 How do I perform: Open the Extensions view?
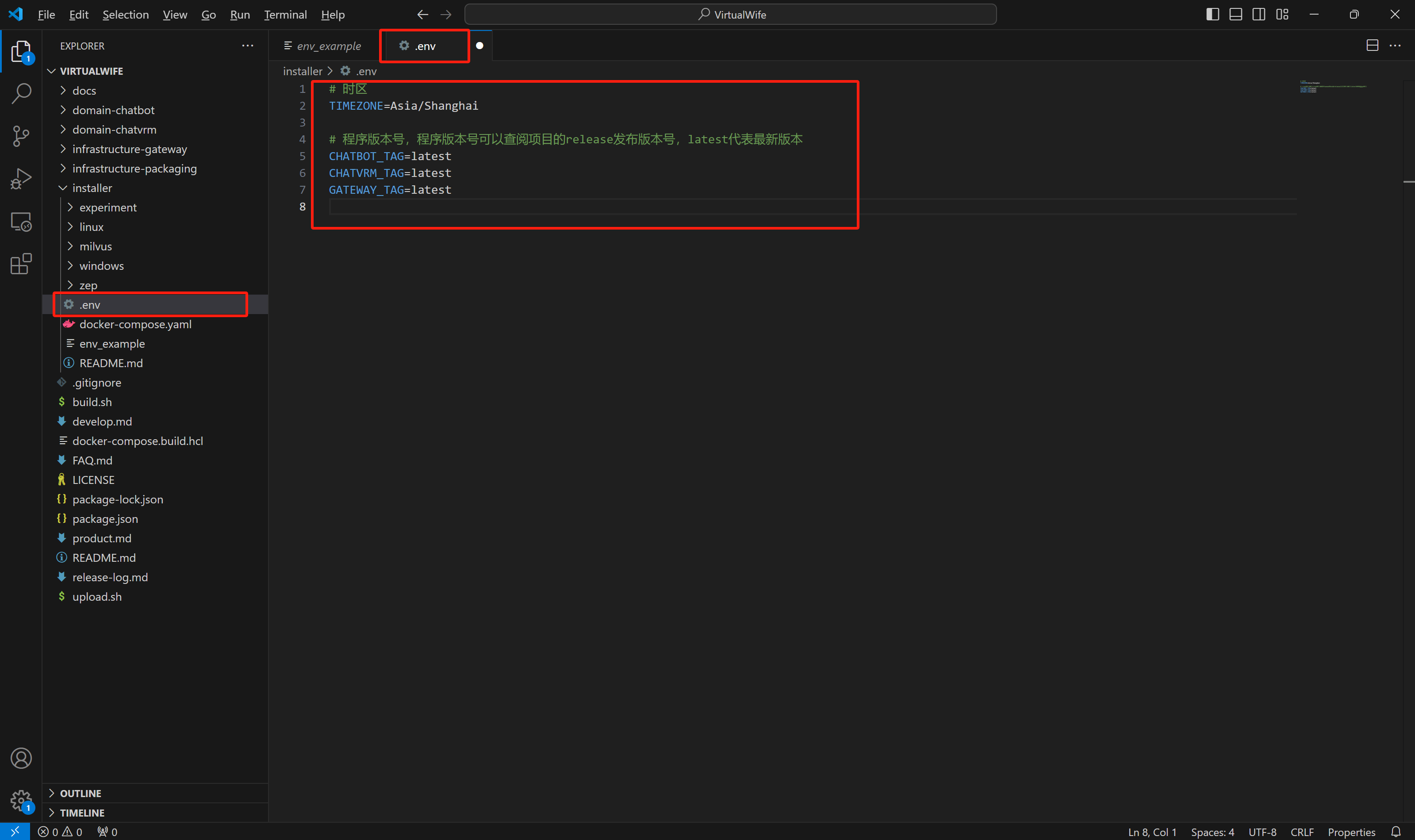coord(21,264)
